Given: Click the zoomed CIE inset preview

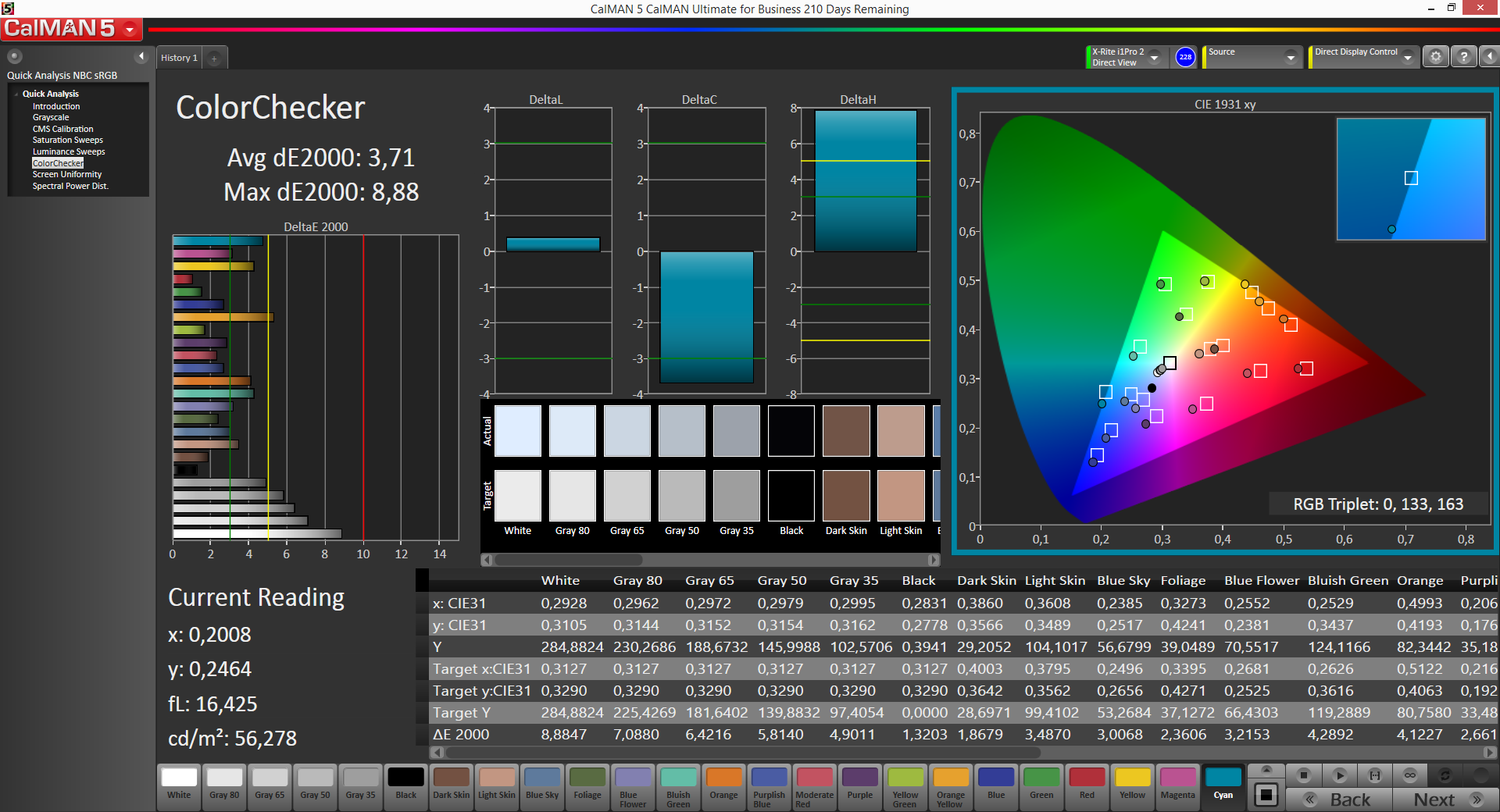Looking at the screenshot, I should coord(1411,179).
